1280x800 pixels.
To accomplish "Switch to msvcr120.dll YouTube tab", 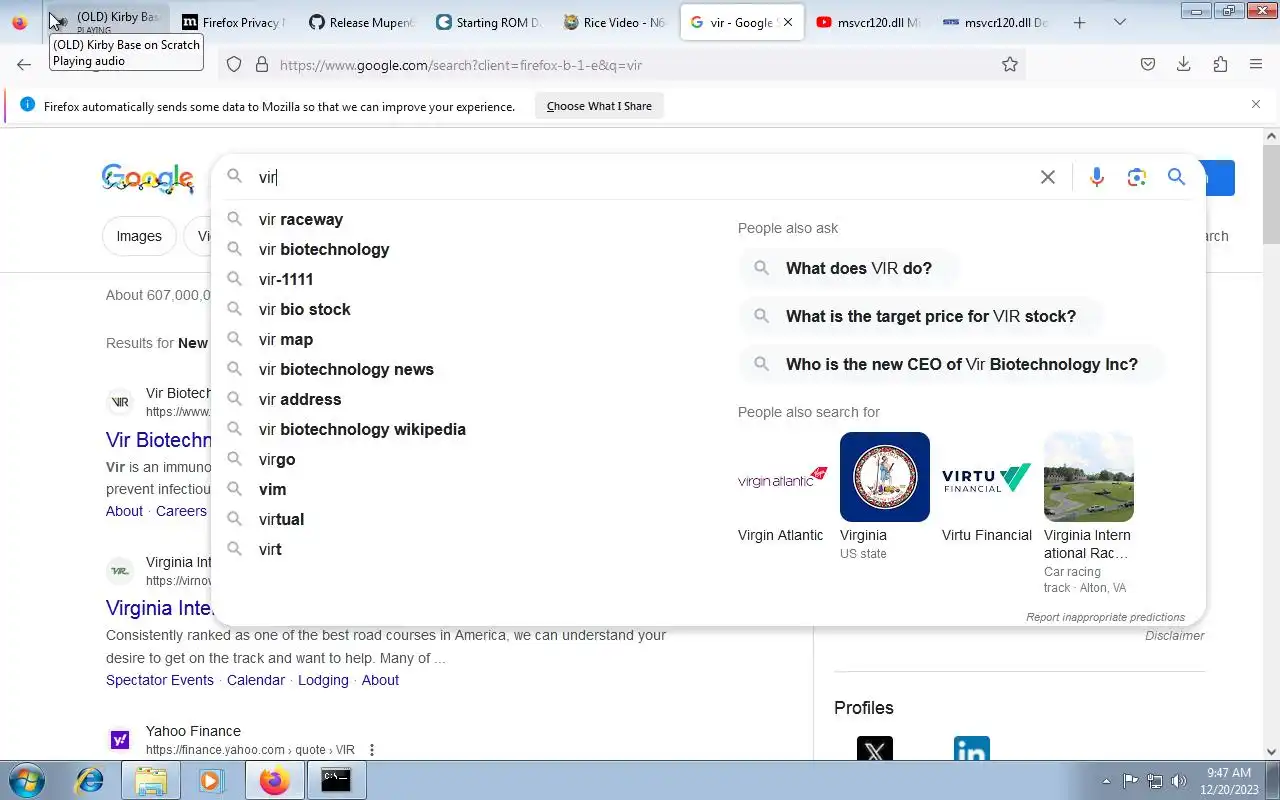I will click(869, 22).
